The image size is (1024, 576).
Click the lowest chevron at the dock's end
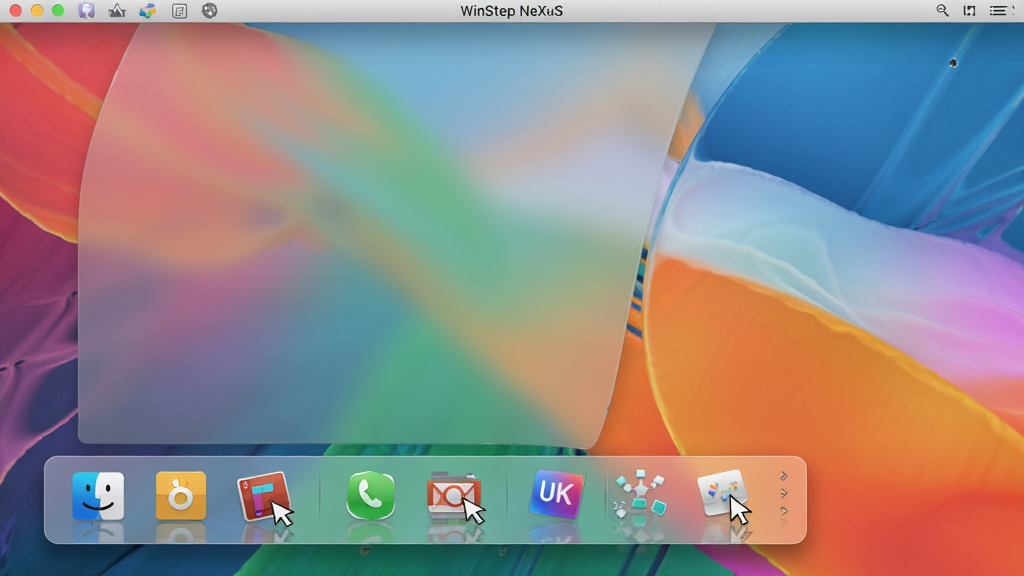(x=784, y=511)
